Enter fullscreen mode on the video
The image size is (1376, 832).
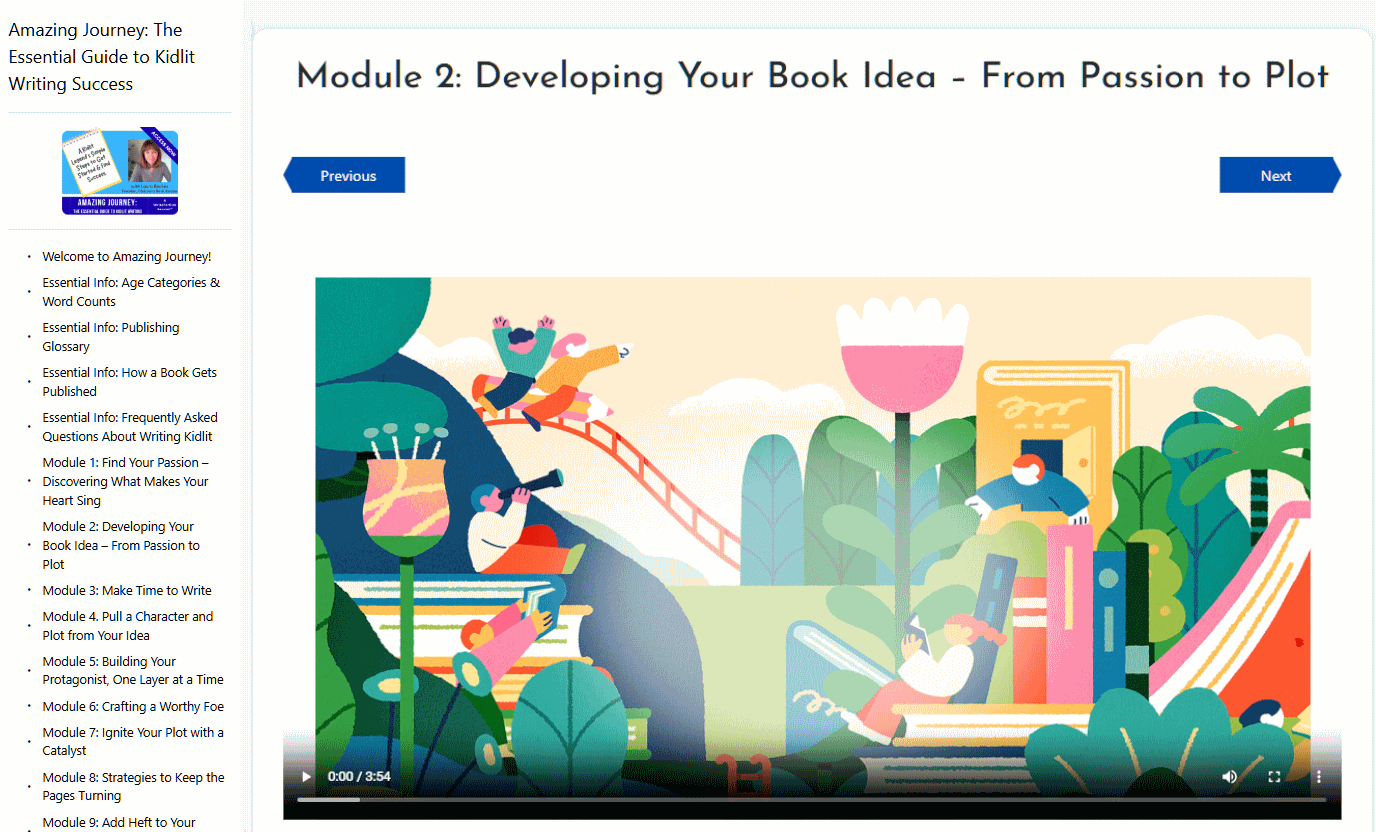click(1275, 776)
